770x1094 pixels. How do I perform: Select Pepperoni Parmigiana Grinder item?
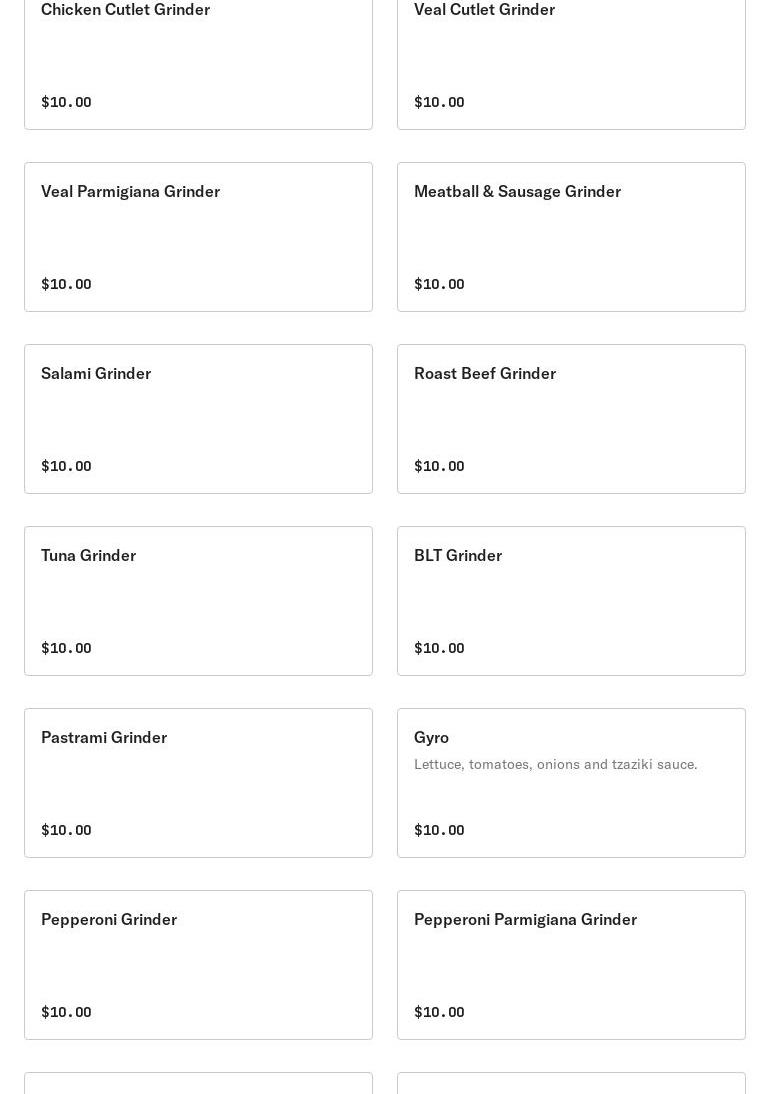point(571,964)
